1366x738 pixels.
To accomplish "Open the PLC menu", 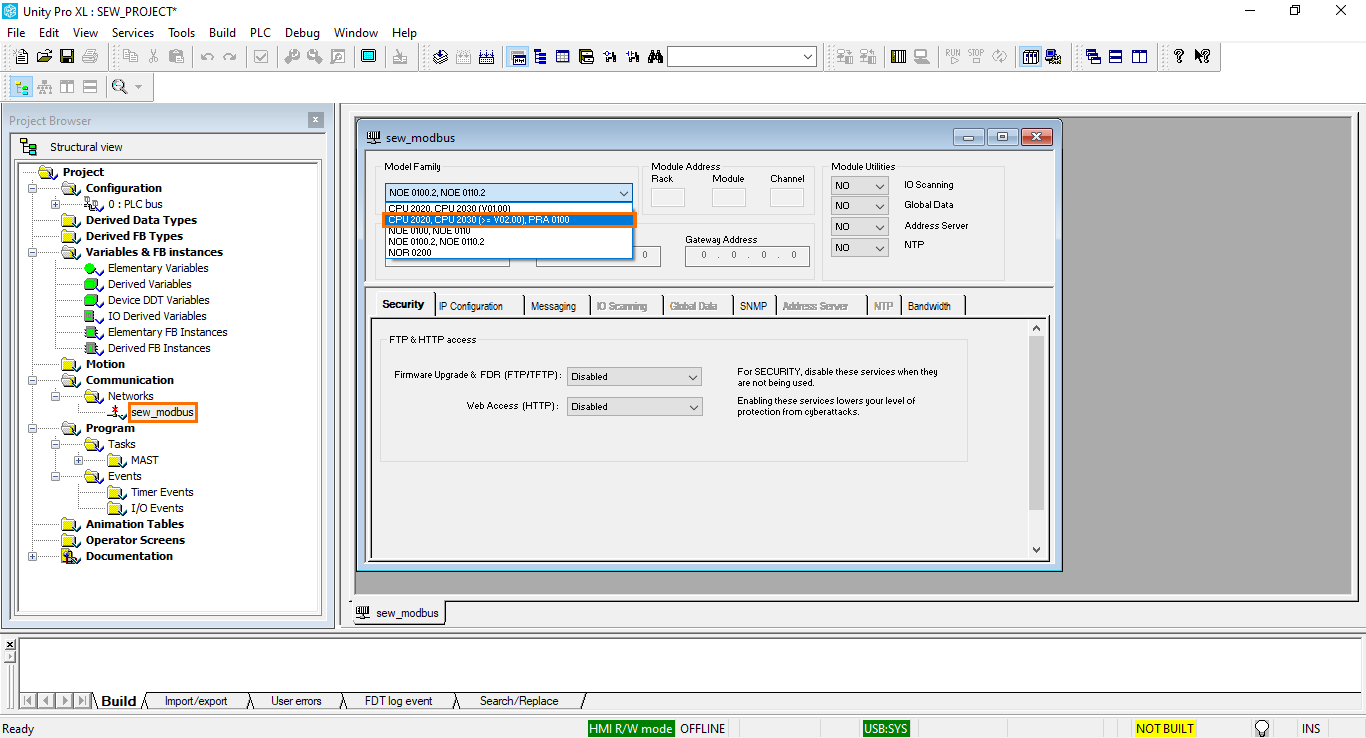I will pyautogui.click(x=260, y=33).
